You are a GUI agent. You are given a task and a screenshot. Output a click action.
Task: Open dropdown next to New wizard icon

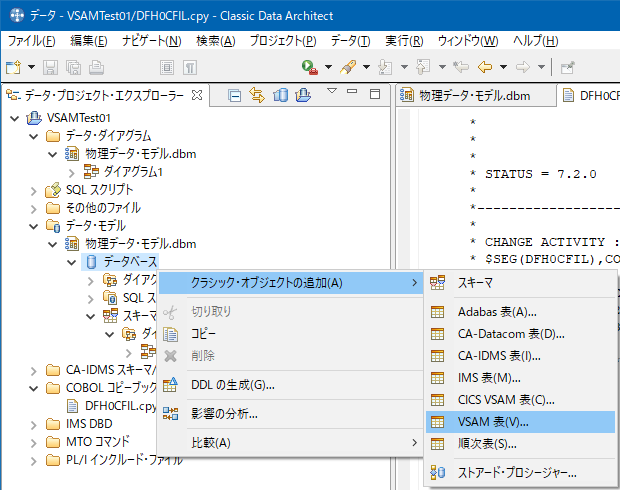[x=31, y=67]
